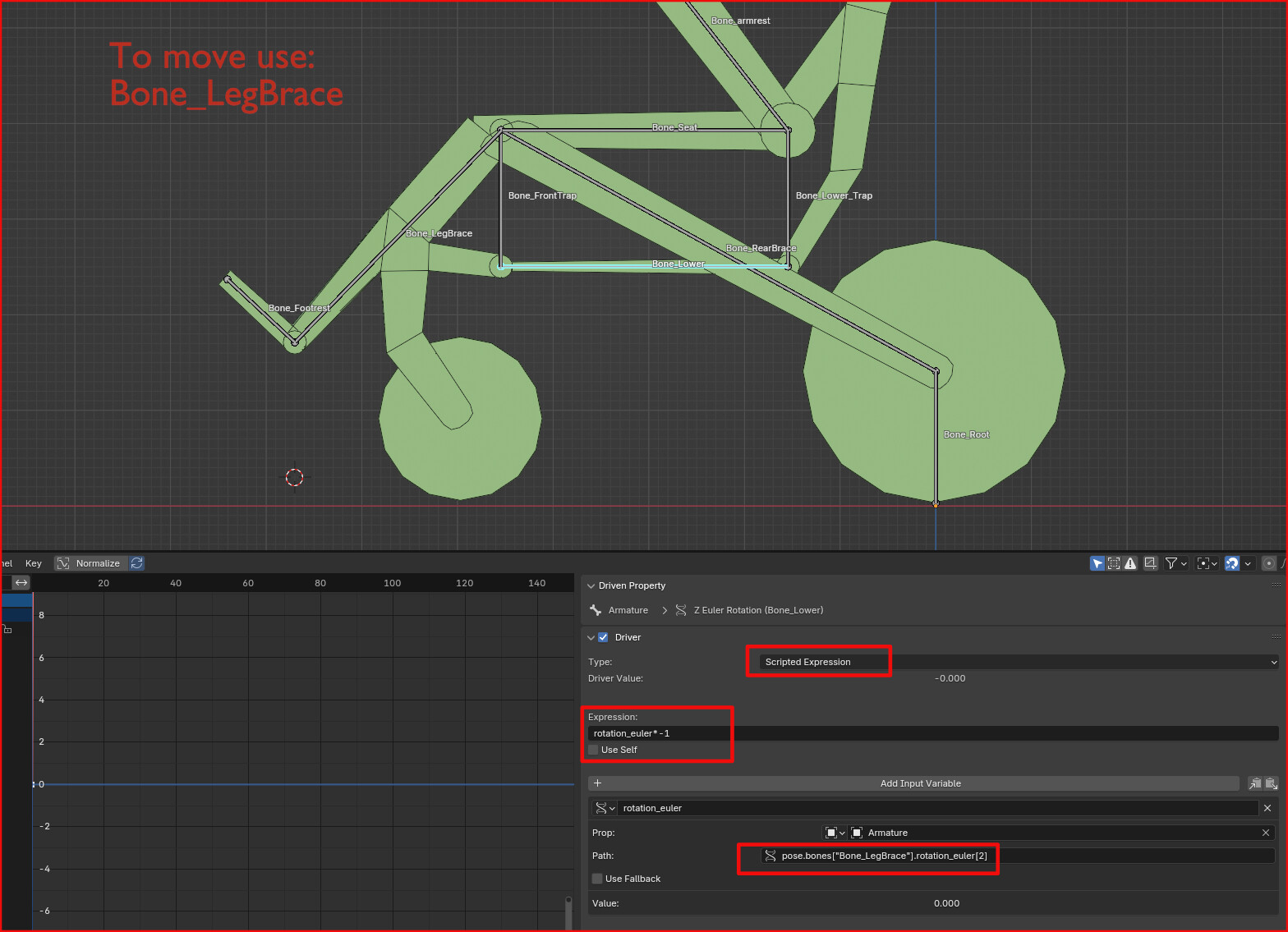Click frame 100 on the timeline ruler
Screen dimensions: 1288x932
coord(393,583)
